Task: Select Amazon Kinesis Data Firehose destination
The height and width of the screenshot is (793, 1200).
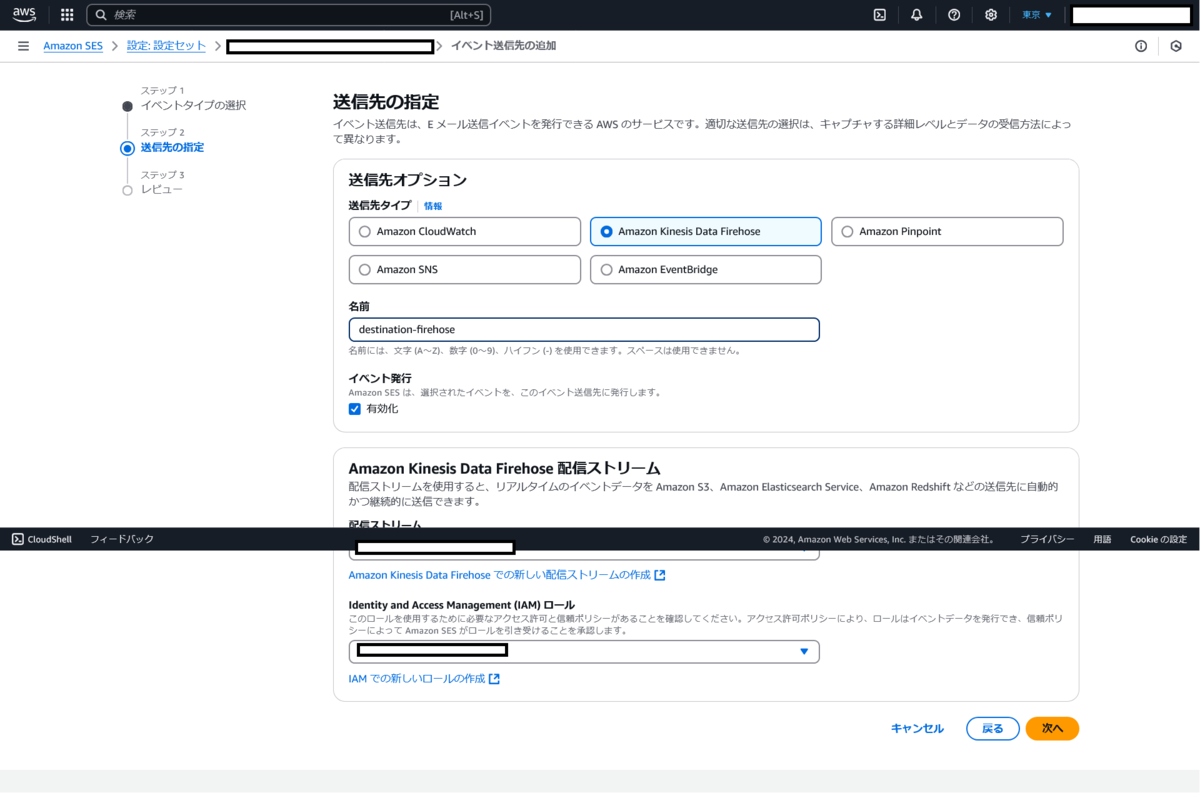Action: (x=705, y=231)
